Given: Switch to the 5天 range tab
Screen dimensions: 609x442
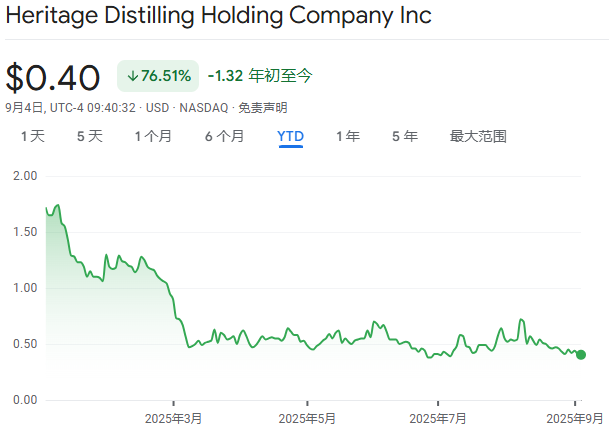Looking at the screenshot, I should point(90,136).
